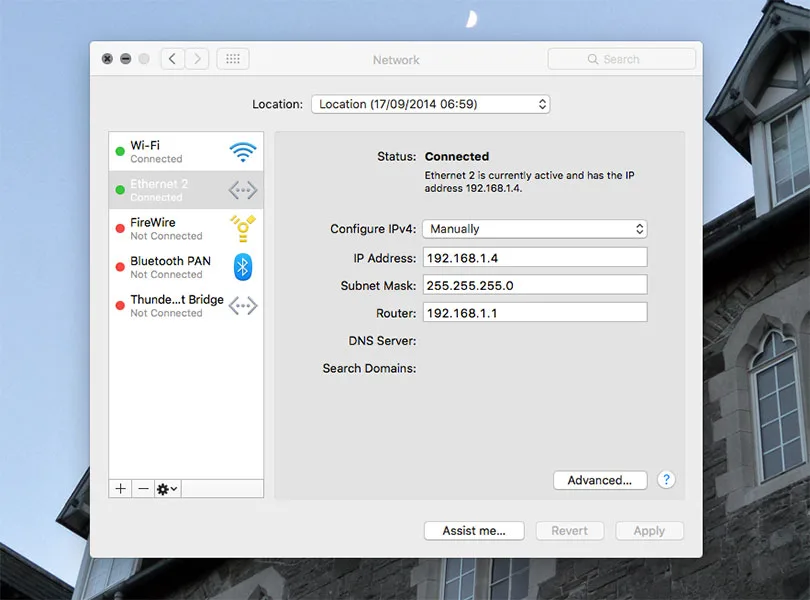The height and width of the screenshot is (600, 810).
Task: Click the Advanced... button
Action: tap(599, 480)
